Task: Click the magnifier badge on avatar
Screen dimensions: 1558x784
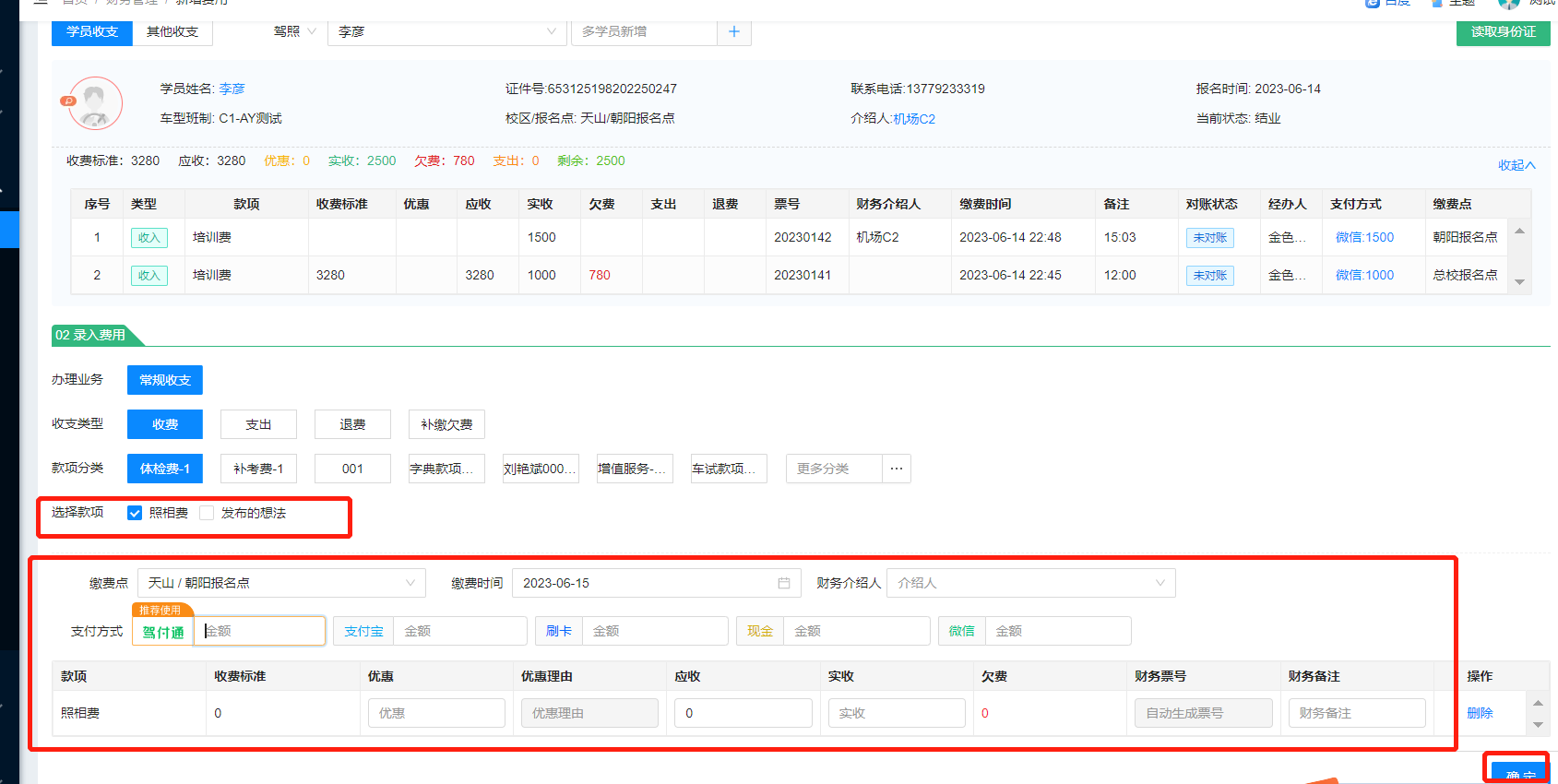Action: 68,101
